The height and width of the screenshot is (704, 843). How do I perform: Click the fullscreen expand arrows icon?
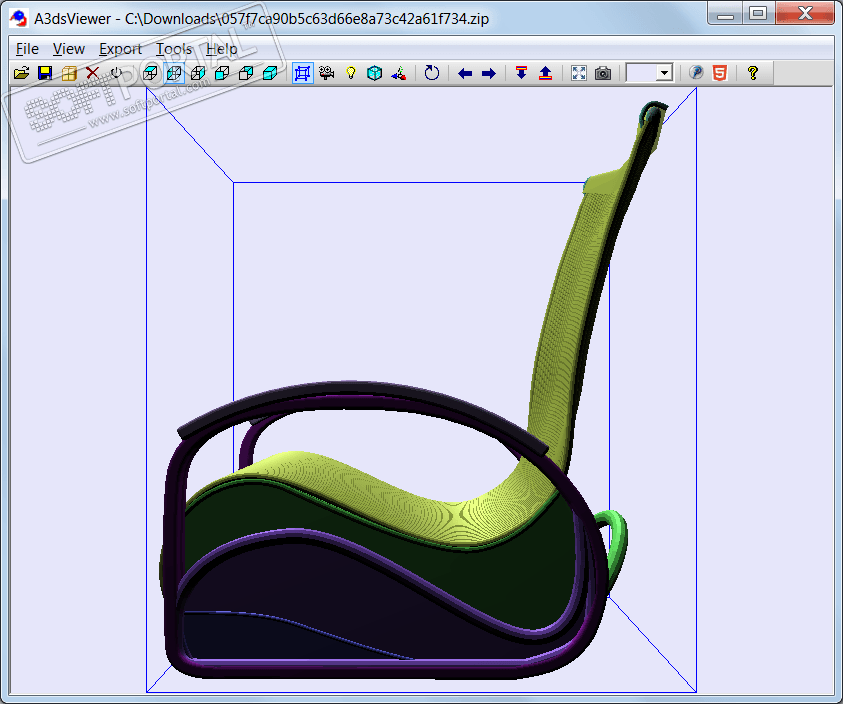(x=578, y=73)
